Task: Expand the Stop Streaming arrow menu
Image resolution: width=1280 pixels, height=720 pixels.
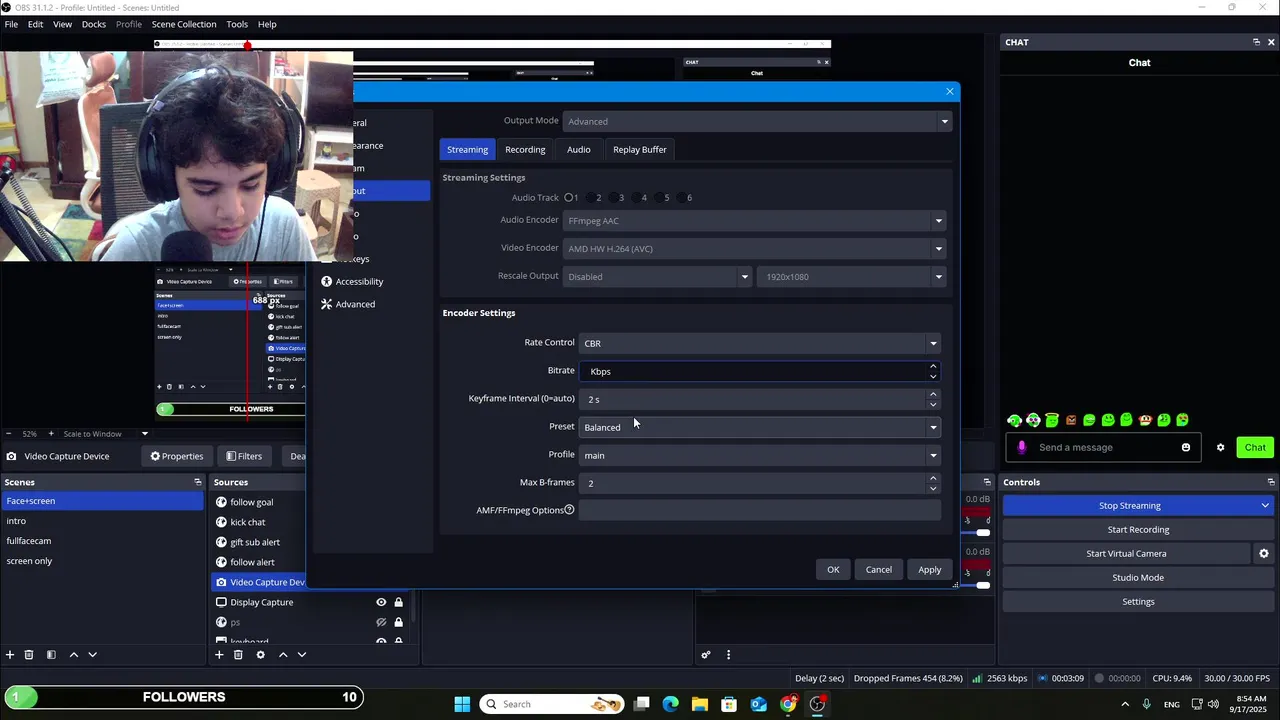Action: tap(1265, 506)
